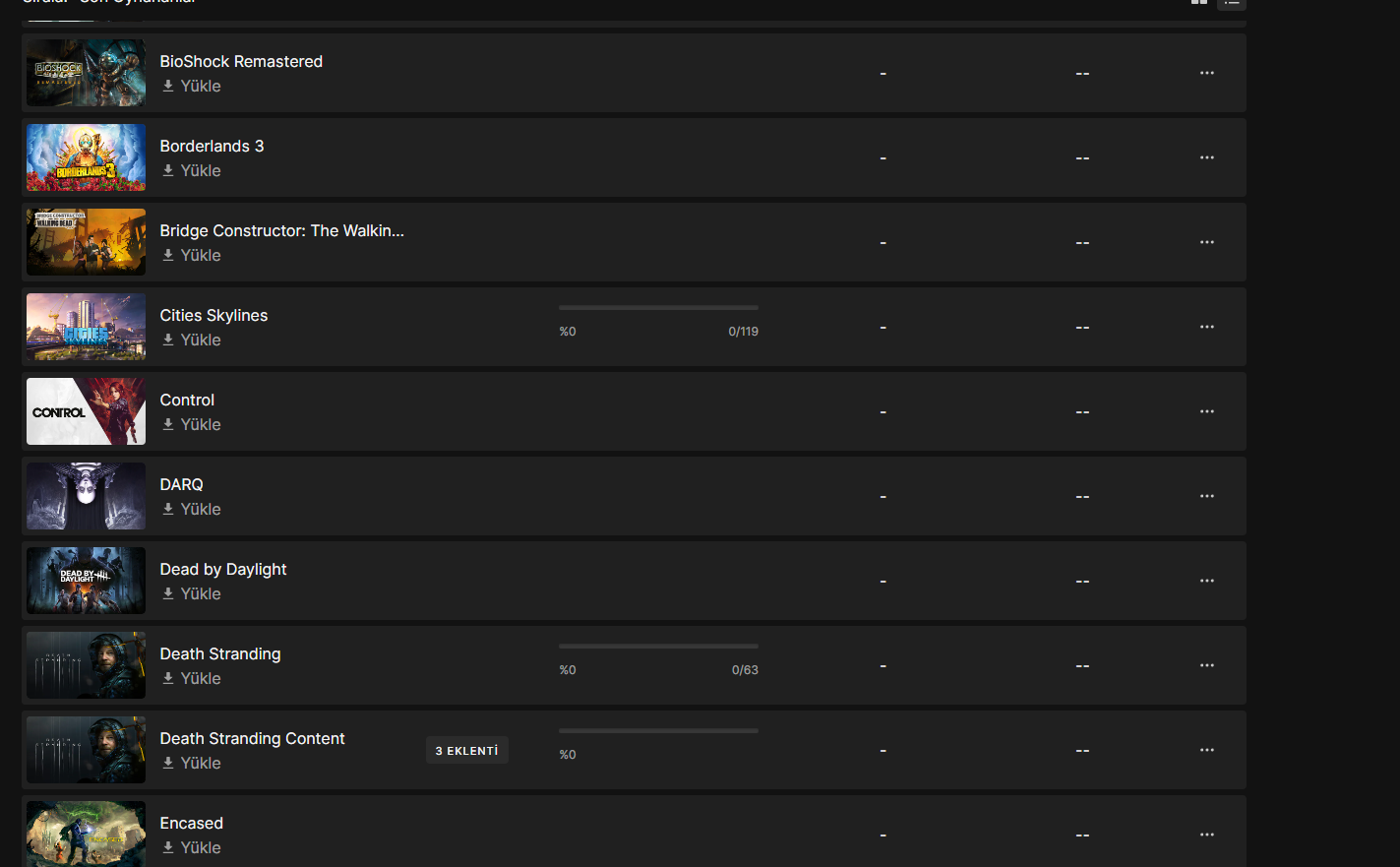This screenshot has width=1400, height=867.
Task: Switch to grid view layout icon
Action: (1198, 3)
